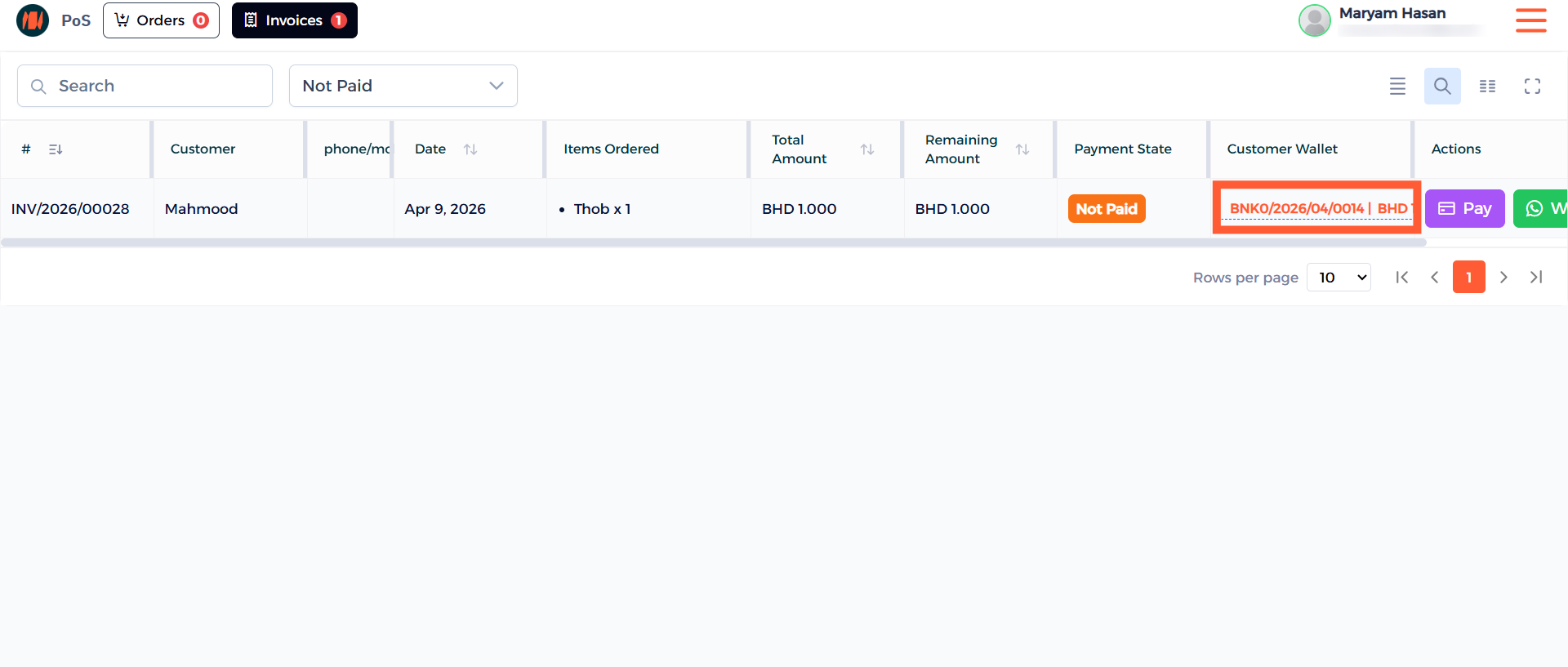The width and height of the screenshot is (1568, 667).
Task: Sort by invoice number column icon
Action: click(56, 149)
